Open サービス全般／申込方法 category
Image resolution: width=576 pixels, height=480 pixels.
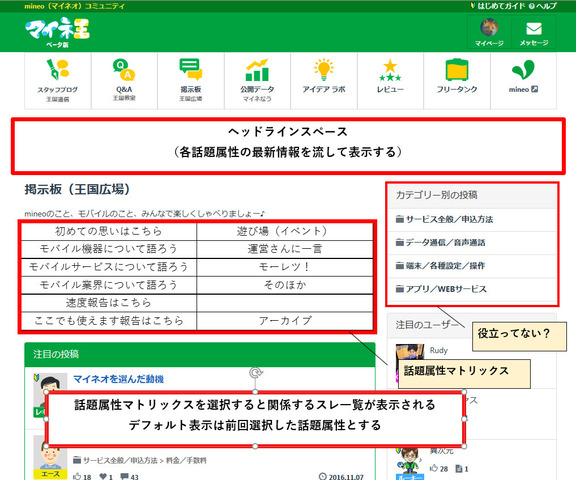tap(449, 219)
